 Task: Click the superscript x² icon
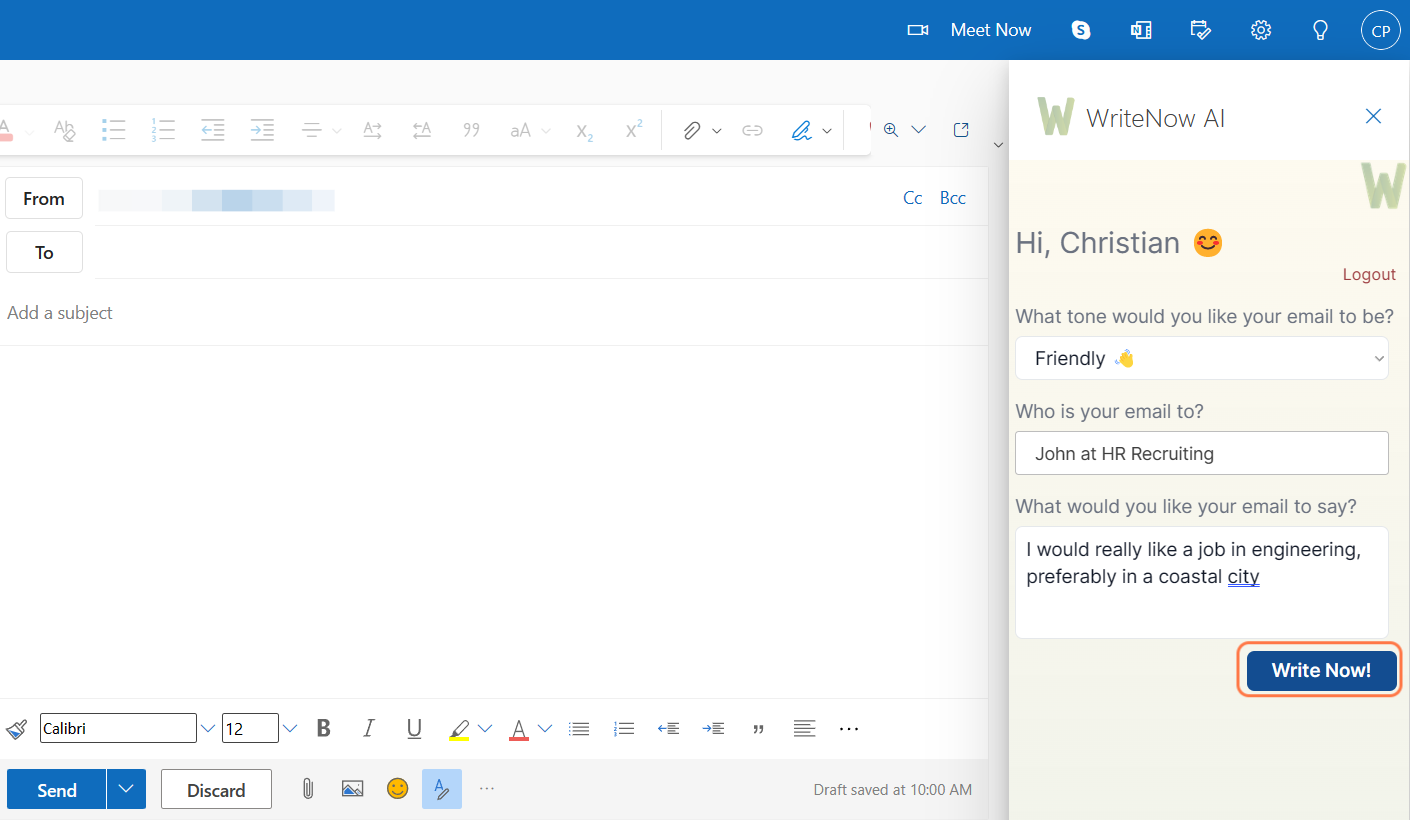634,130
